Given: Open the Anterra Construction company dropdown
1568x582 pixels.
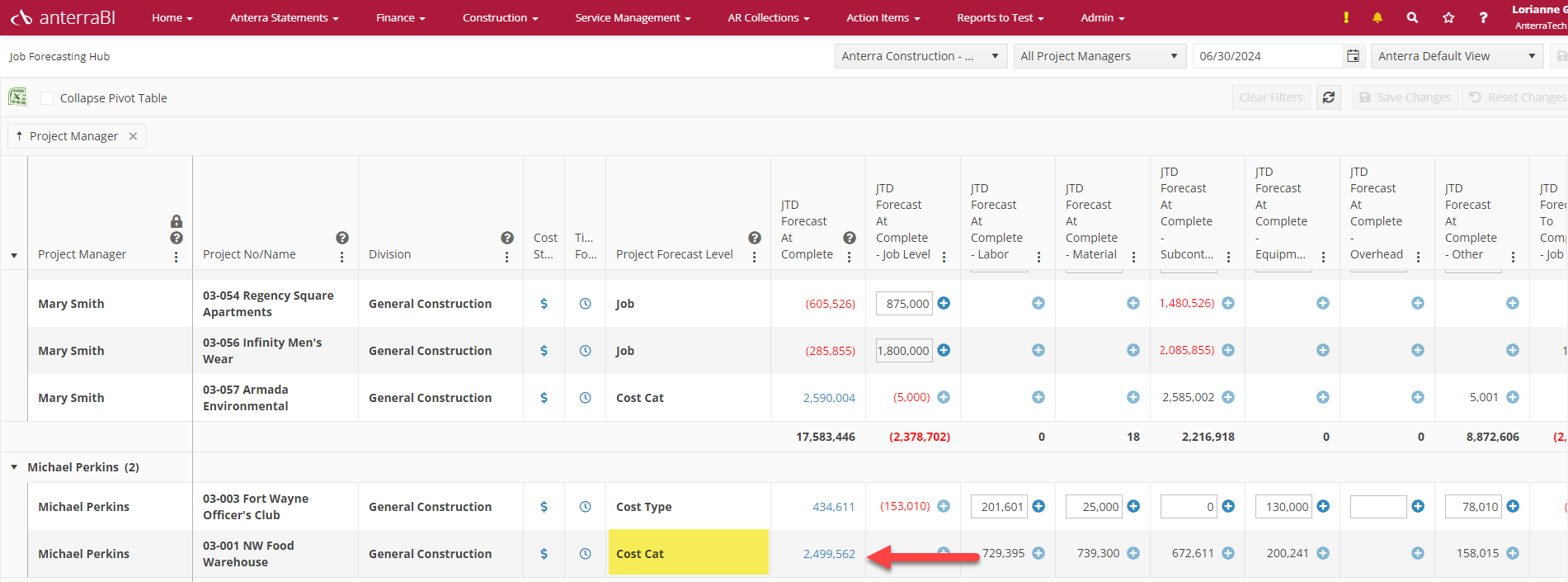Looking at the screenshot, I should point(921,56).
